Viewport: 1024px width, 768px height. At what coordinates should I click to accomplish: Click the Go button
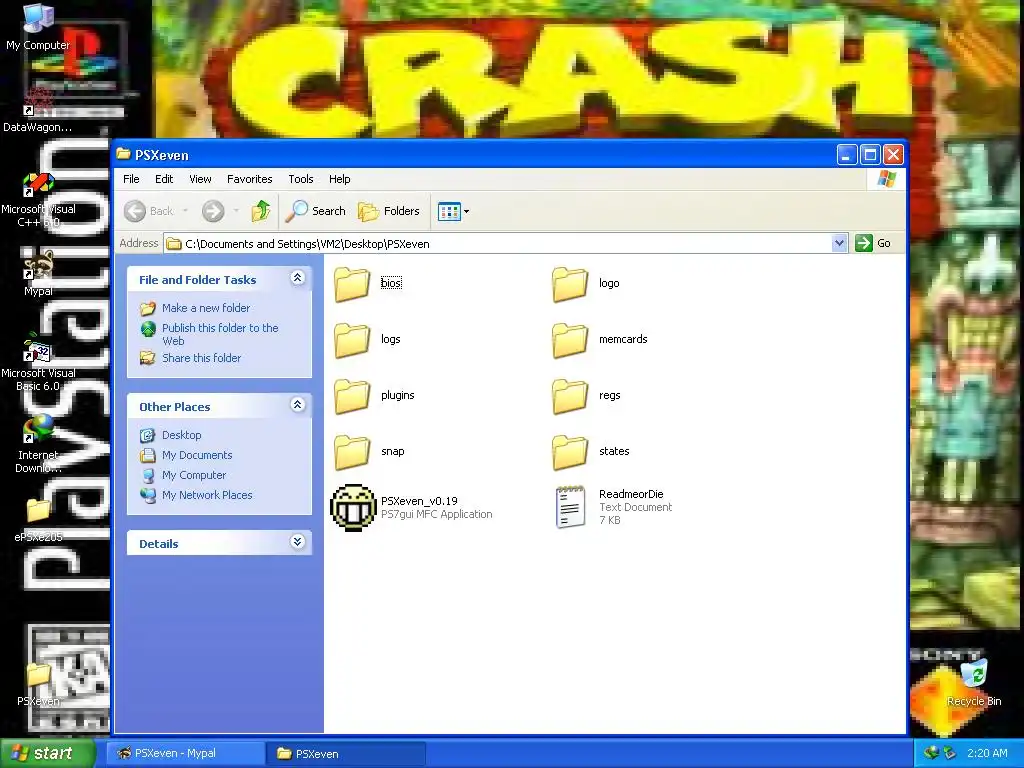(873, 244)
